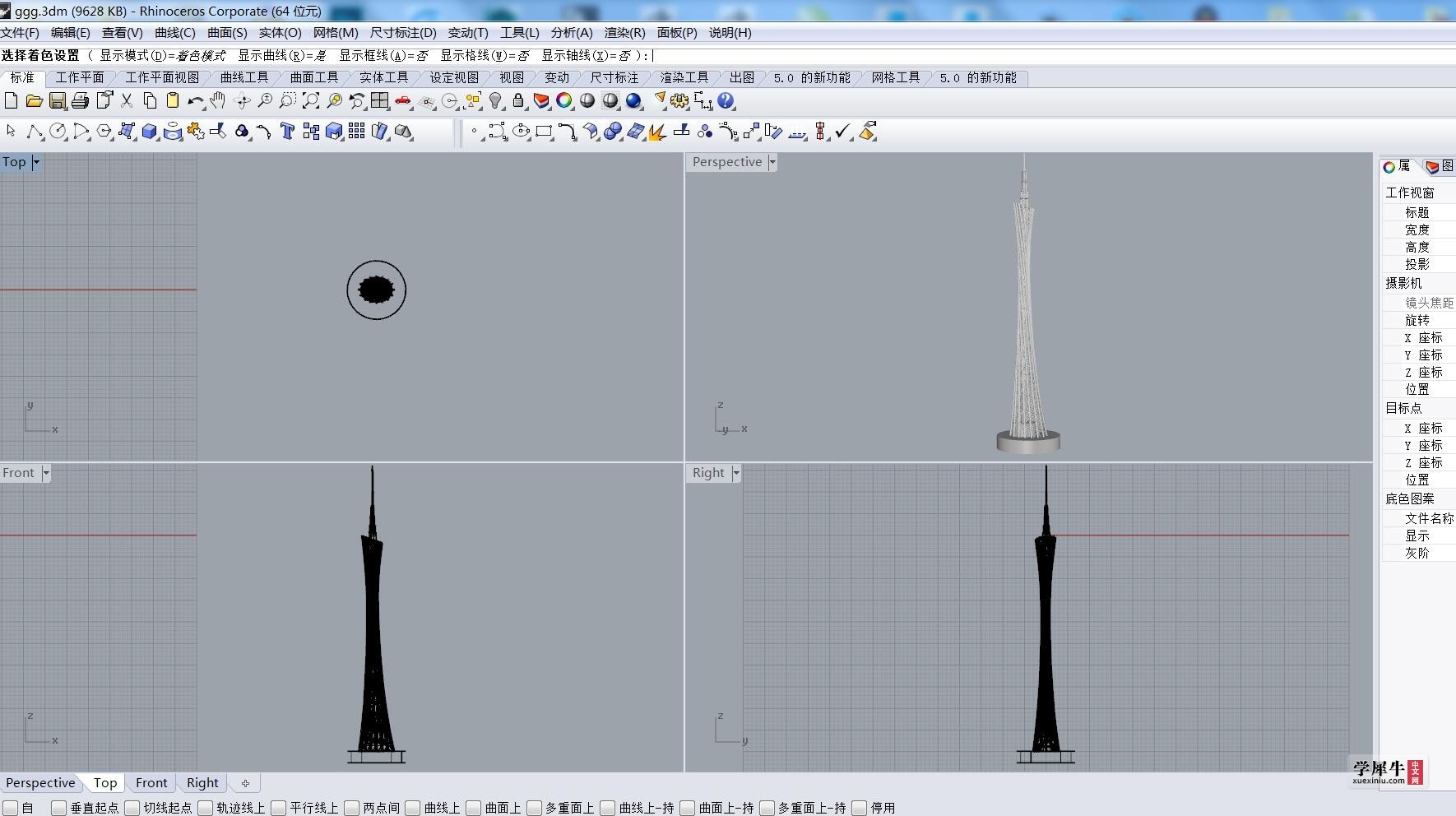Toggle the 垂直起点 osnap checkbox
Screen dimensions: 1456x816
(59, 808)
